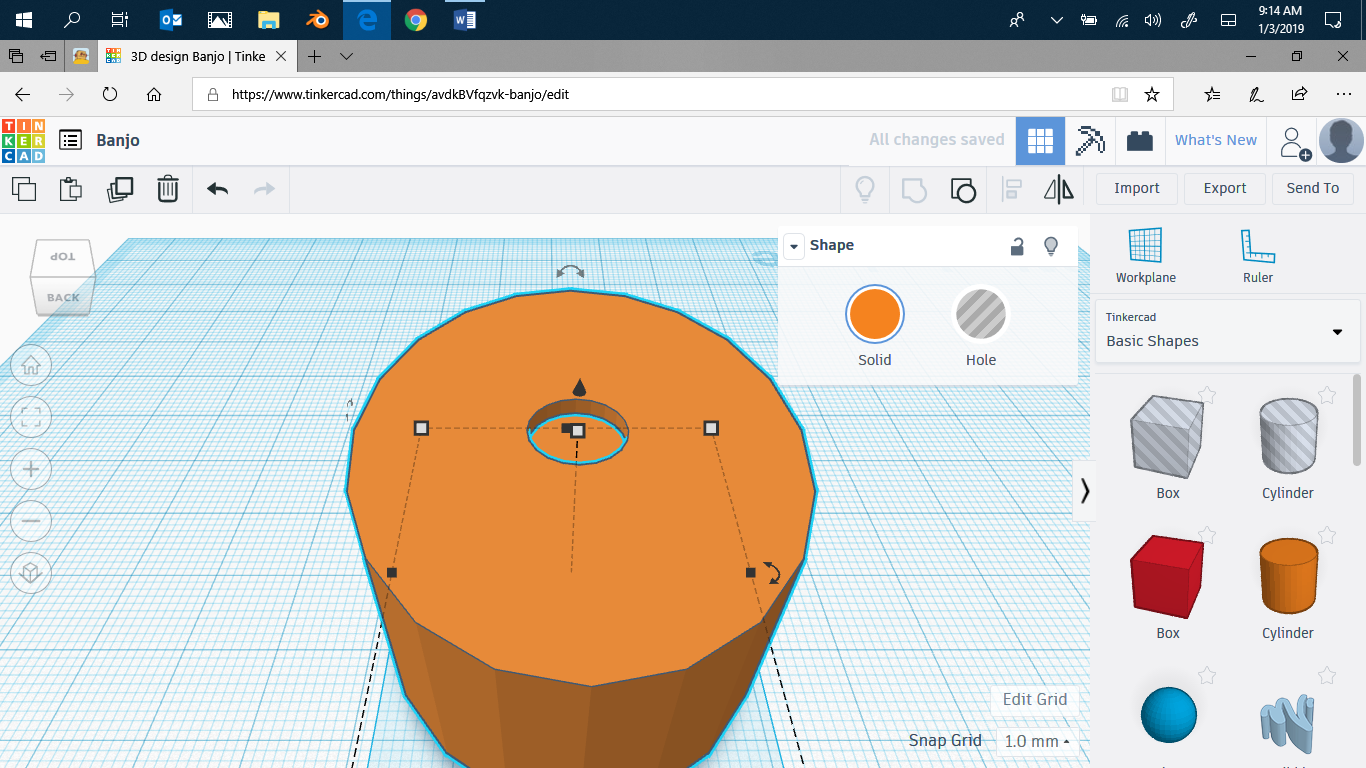Select the Workplane tool
1366x768 pixels.
tap(1146, 256)
